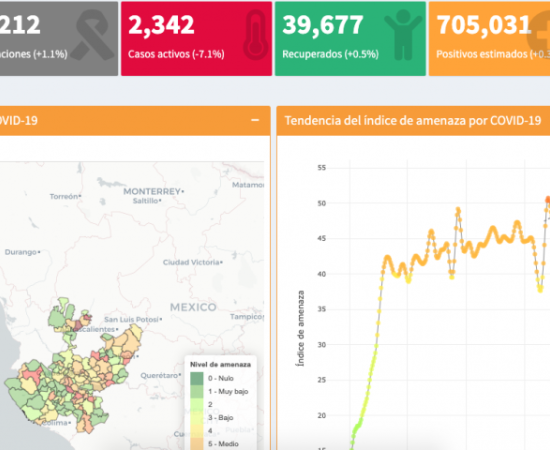Open the Positivos estimados card

click(489, 39)
